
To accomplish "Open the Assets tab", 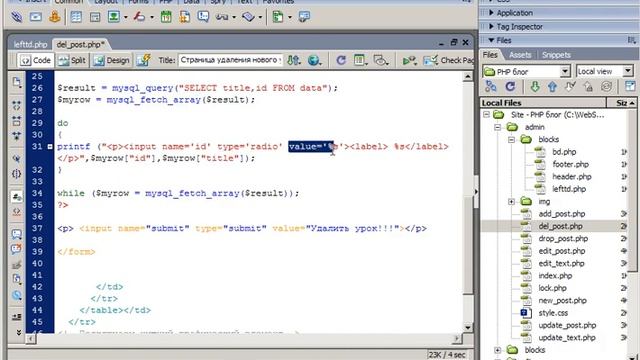I will click(520, 55).
